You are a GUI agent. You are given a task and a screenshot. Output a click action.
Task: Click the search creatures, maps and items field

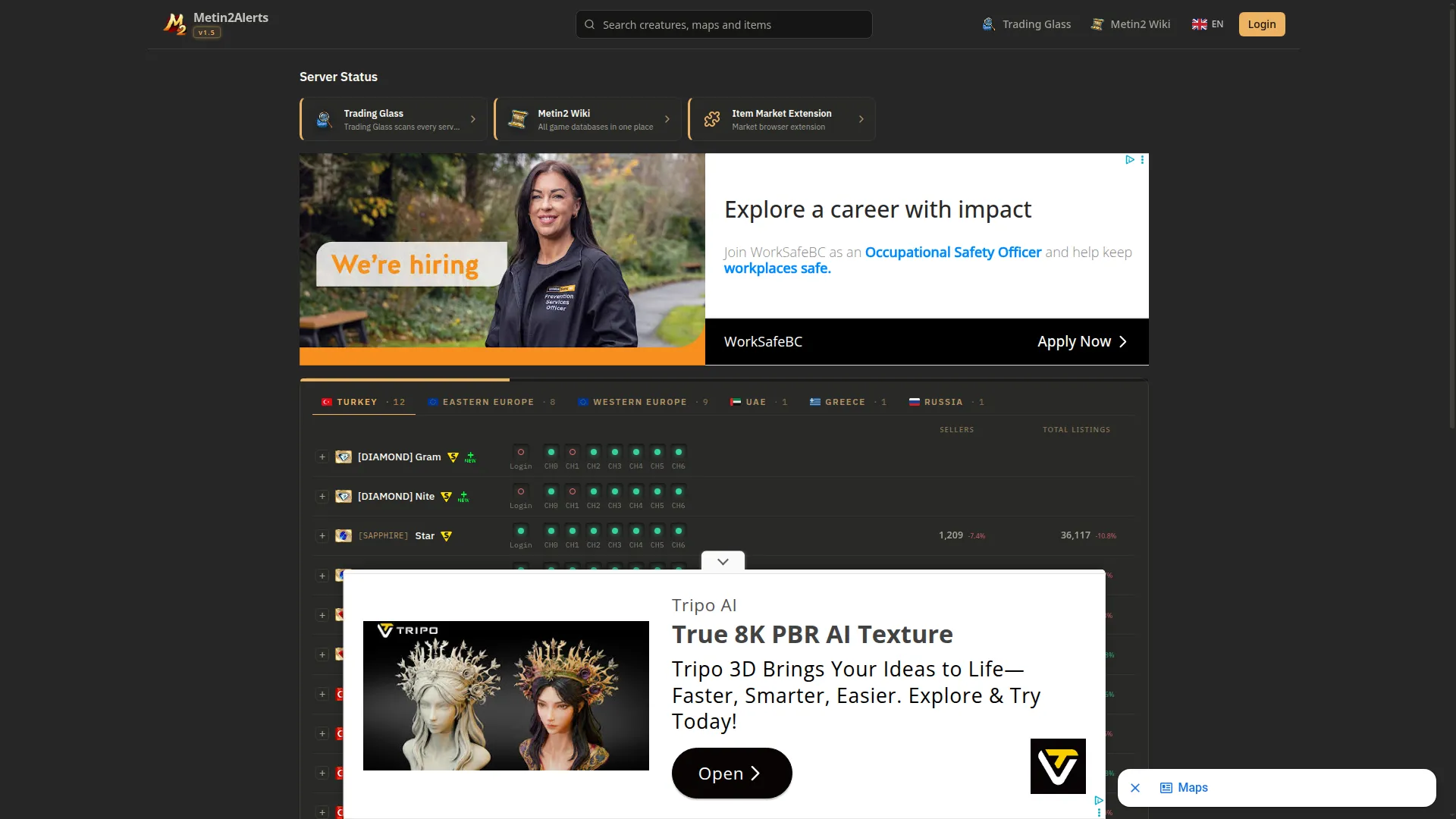724,24
